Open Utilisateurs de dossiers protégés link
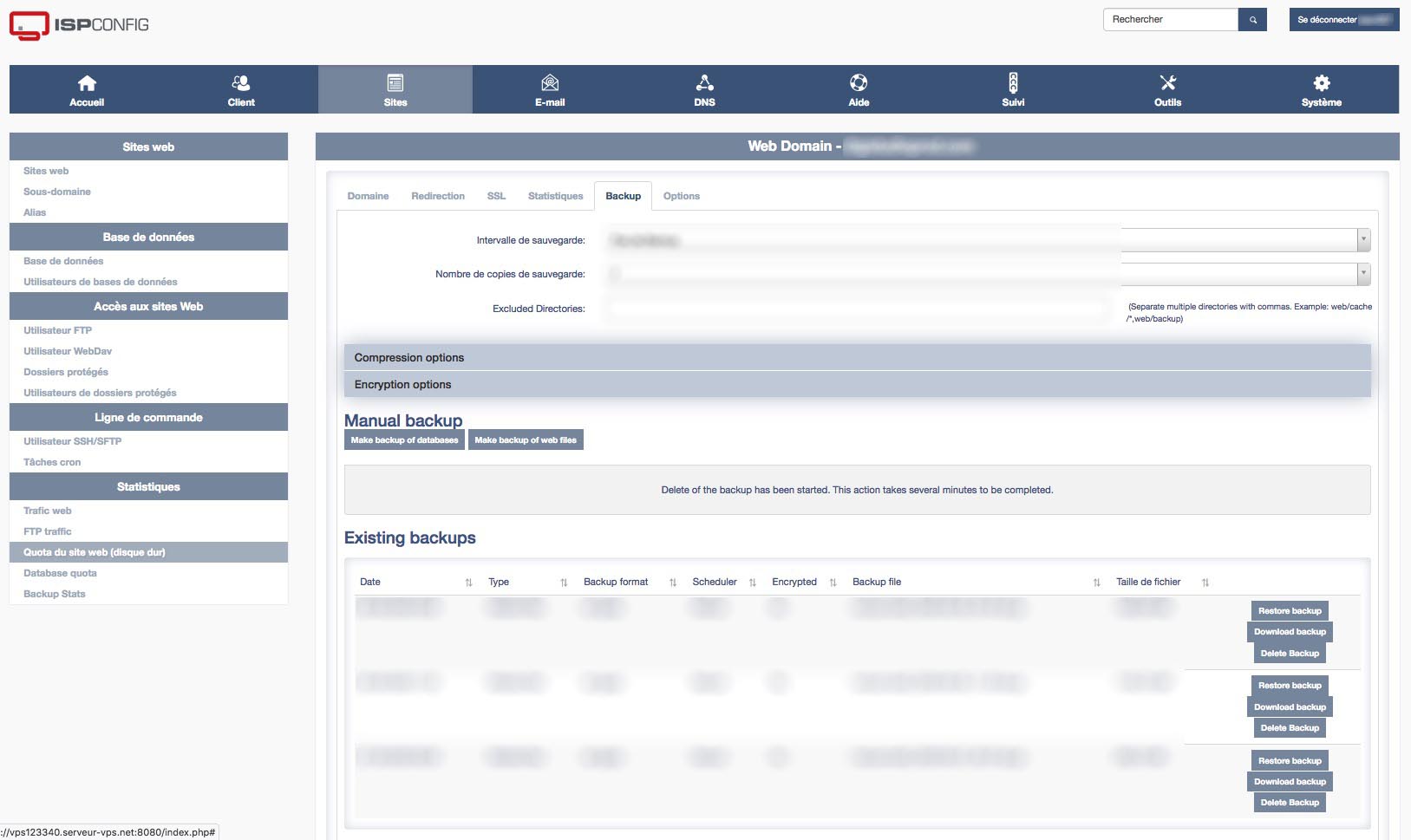The height and width of the screenshot is (840, 1411). (x=100, y=393)
